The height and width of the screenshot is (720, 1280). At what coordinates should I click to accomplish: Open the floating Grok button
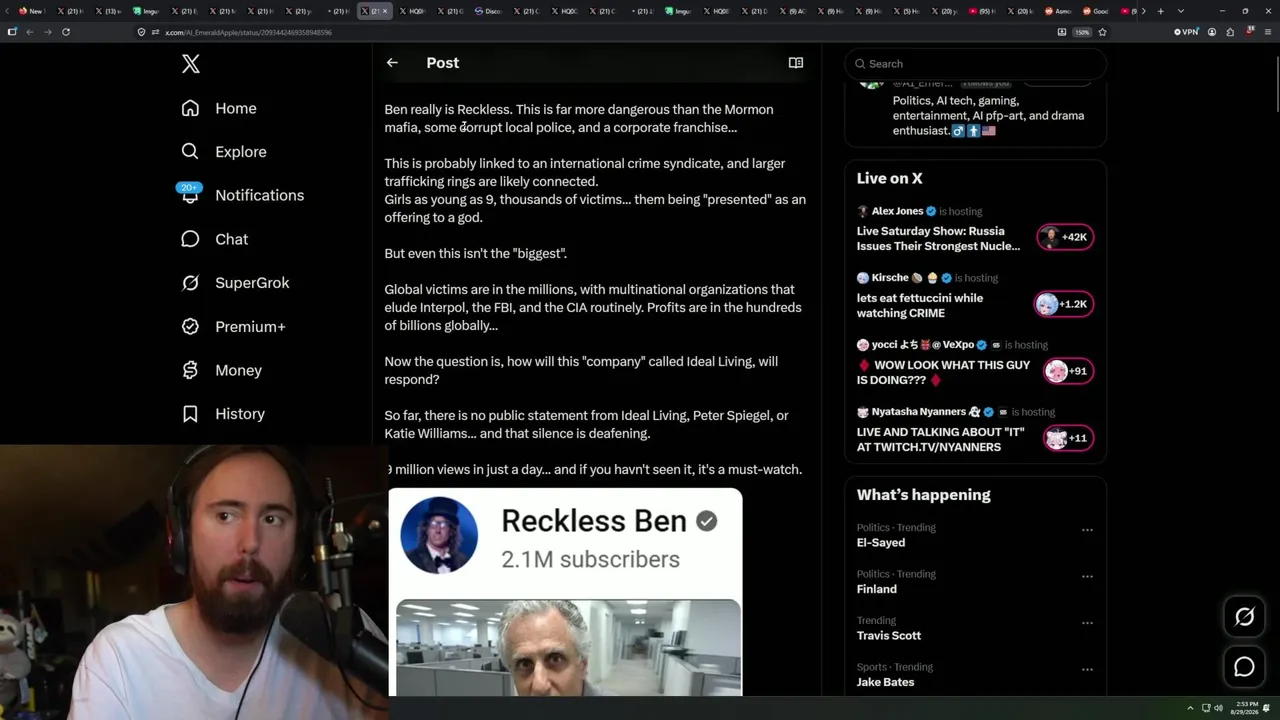click(1244, 617)
